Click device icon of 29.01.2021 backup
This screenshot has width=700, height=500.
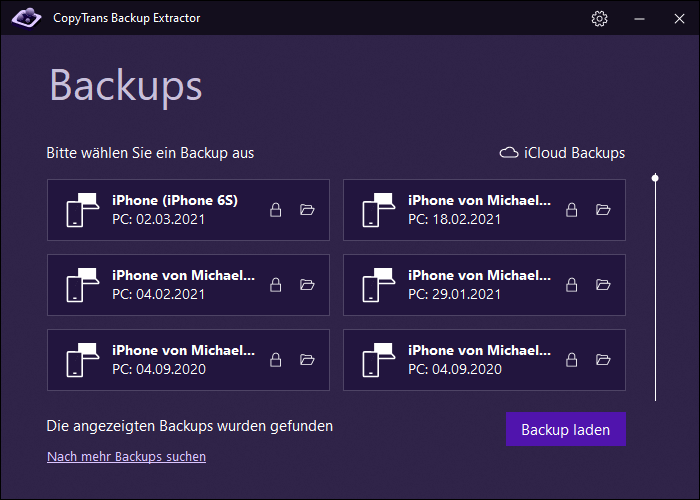[379, 285]
